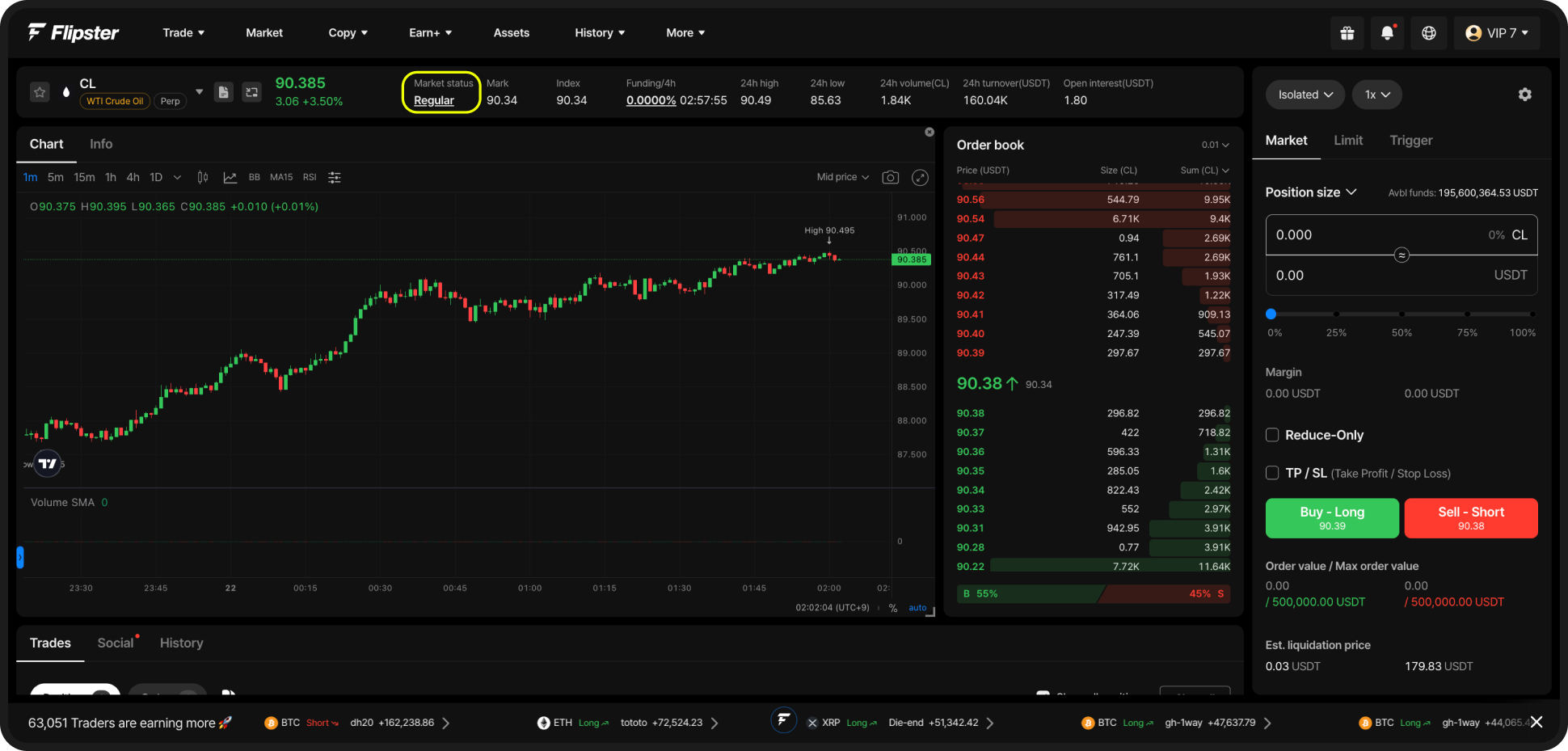Click the round Flipster icon in the ticker

tap(783, 719)
